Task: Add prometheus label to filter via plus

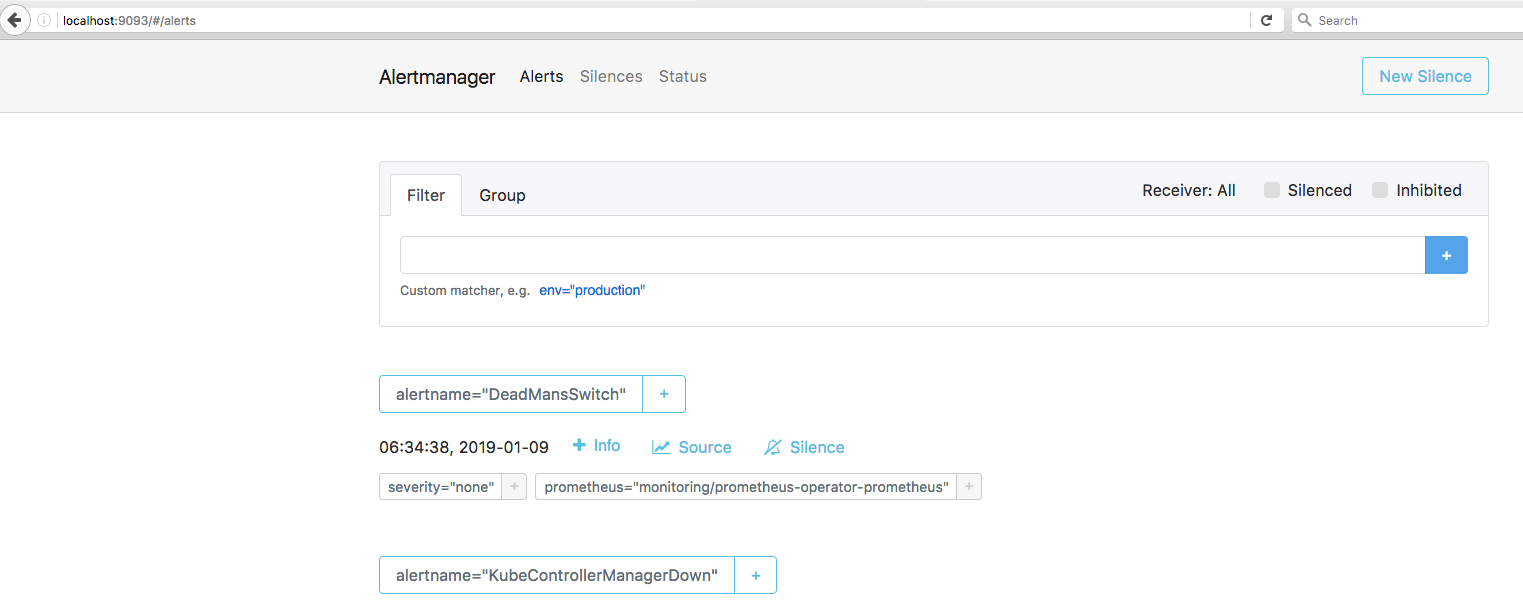Action: tap(968, 487)
